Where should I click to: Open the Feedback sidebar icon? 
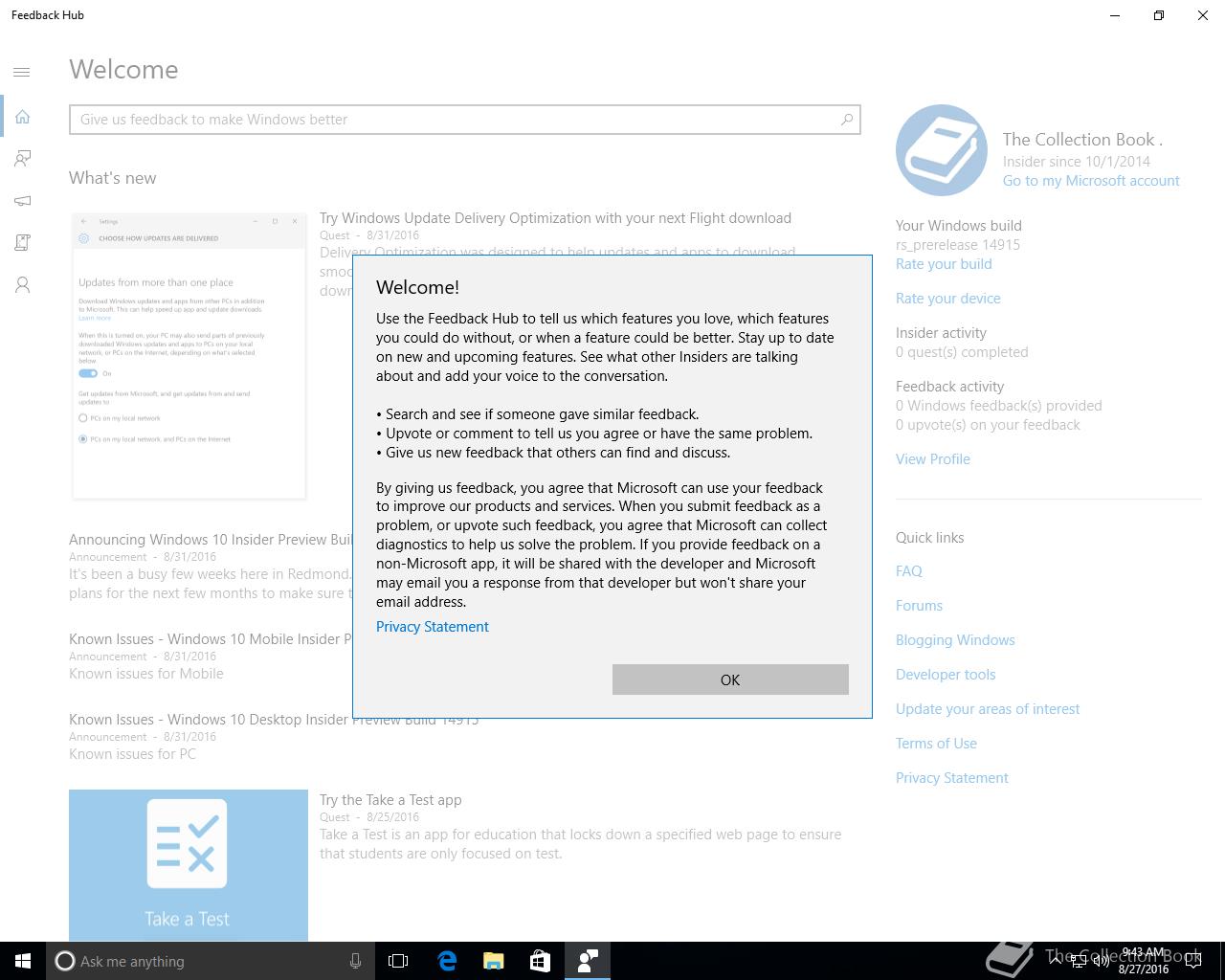22,159
